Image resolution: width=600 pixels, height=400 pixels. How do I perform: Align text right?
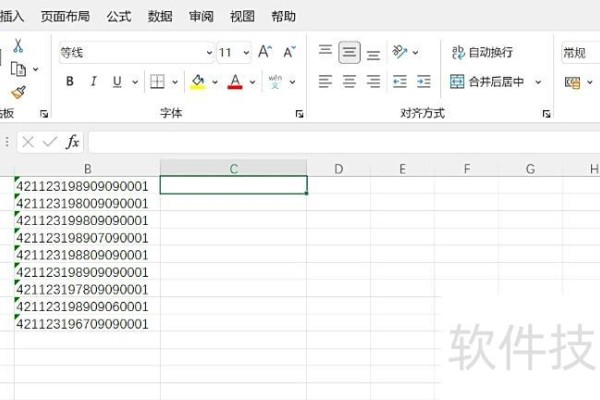(373, 82)
